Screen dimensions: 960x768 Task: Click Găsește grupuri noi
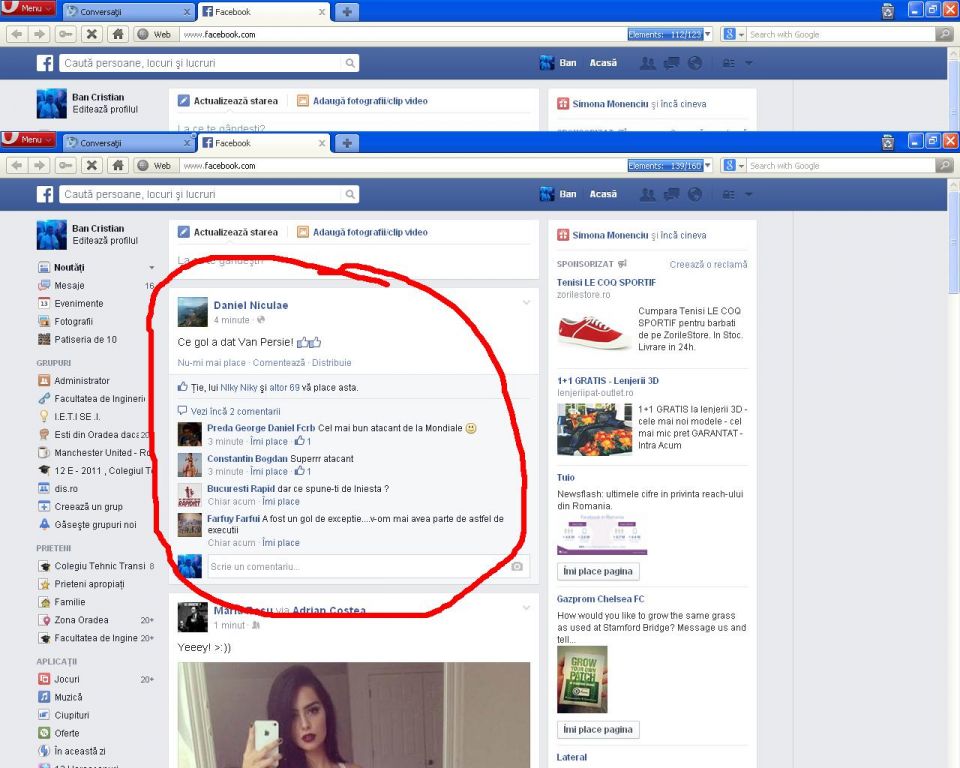coord(95,525)
